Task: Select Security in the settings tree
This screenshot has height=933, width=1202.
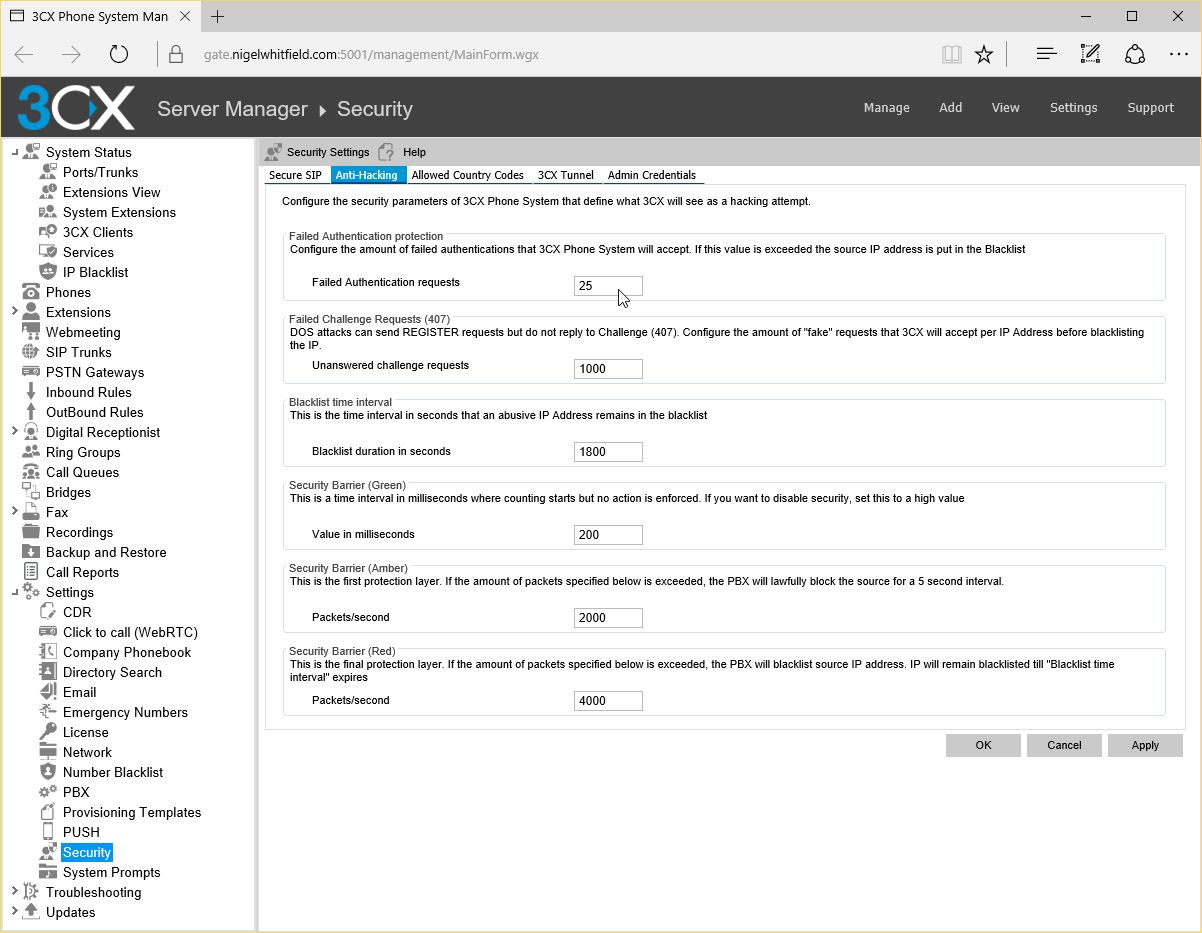Action: [87, 852]
